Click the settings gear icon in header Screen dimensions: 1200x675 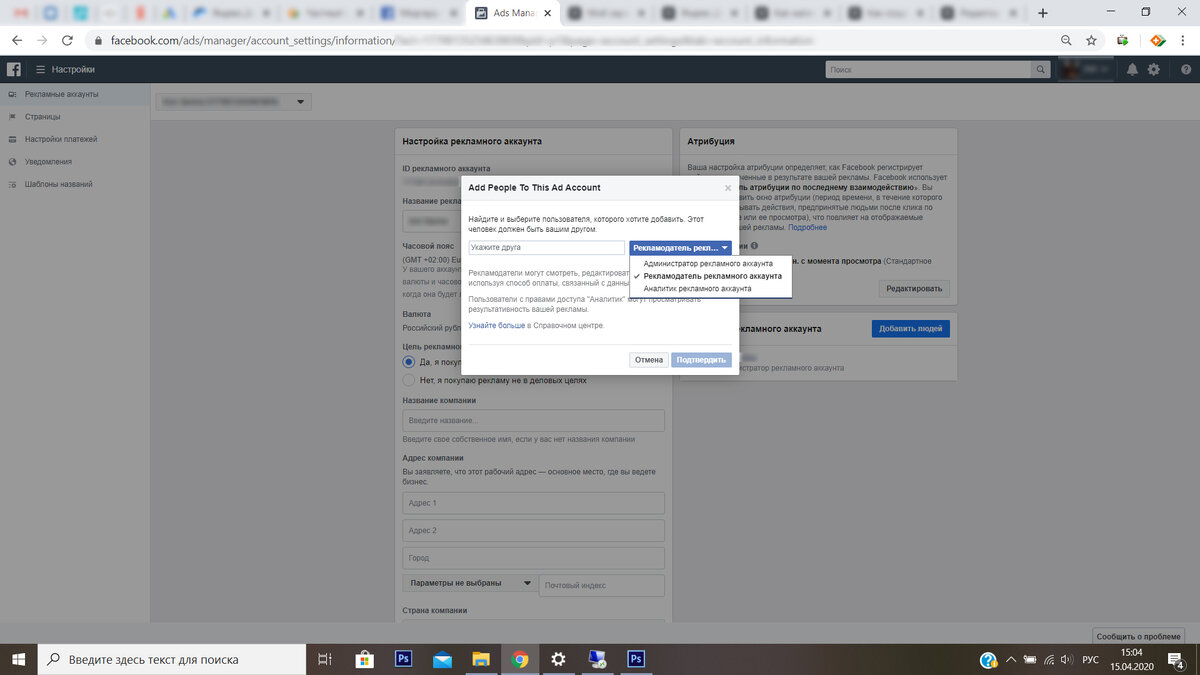[1154, 69]
